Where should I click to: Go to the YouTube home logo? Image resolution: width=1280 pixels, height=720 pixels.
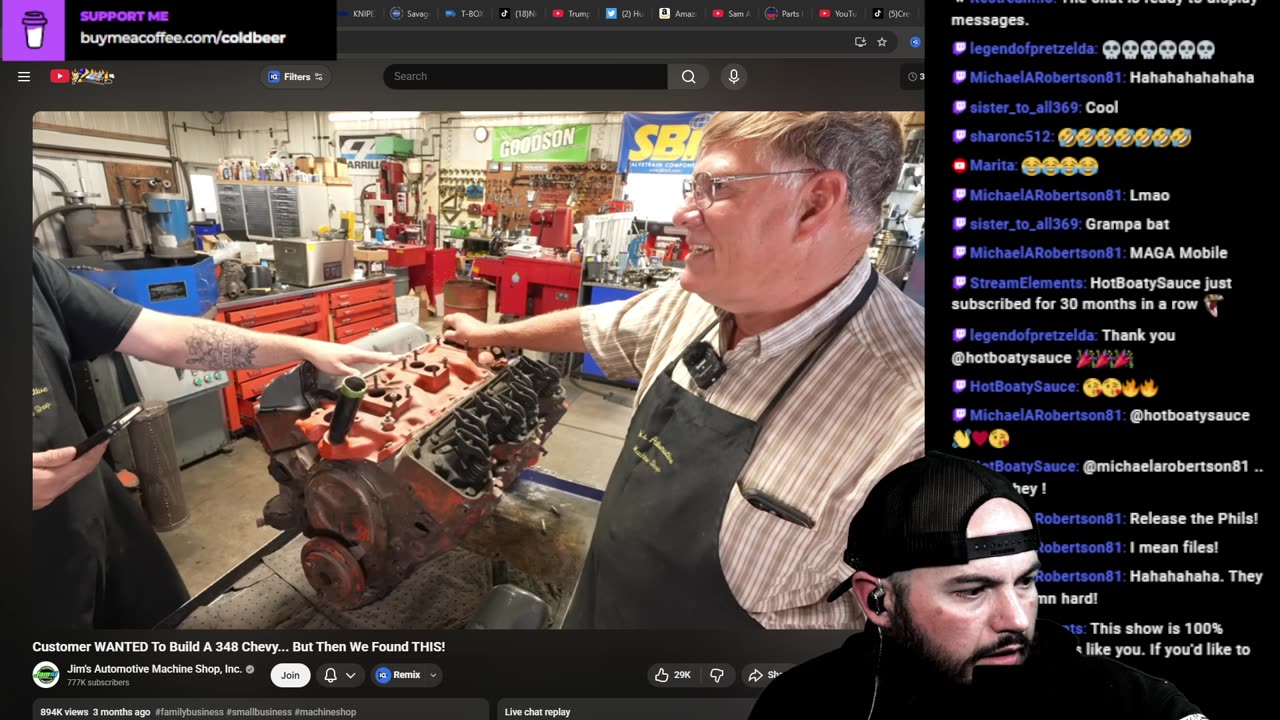(x=82, y=76)
